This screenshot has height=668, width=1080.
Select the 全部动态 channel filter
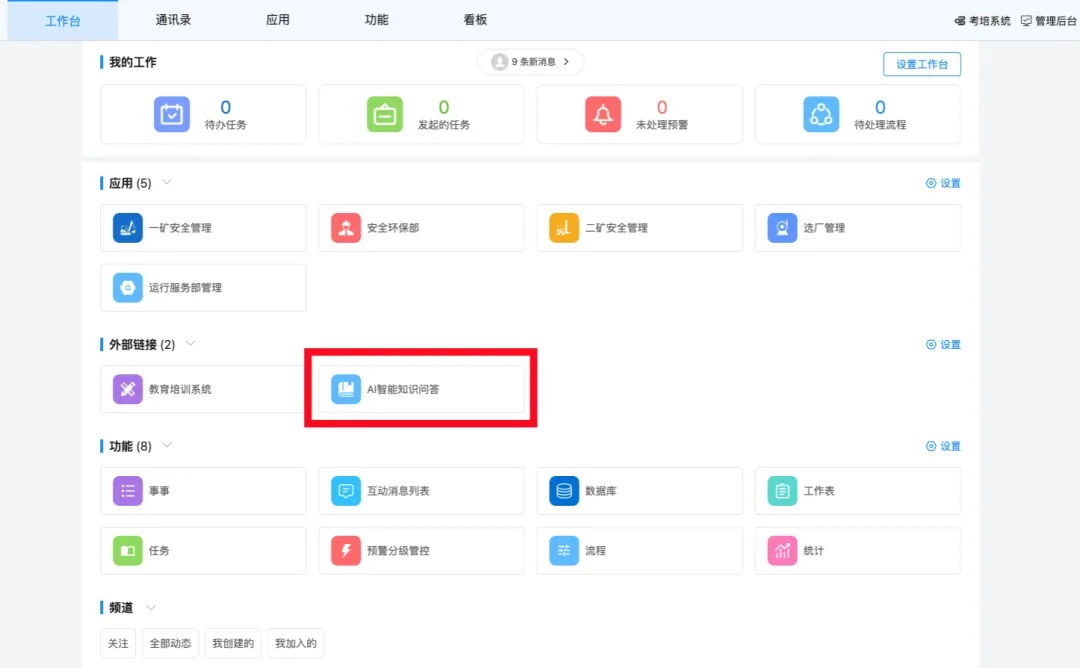[x=170, y=643]
